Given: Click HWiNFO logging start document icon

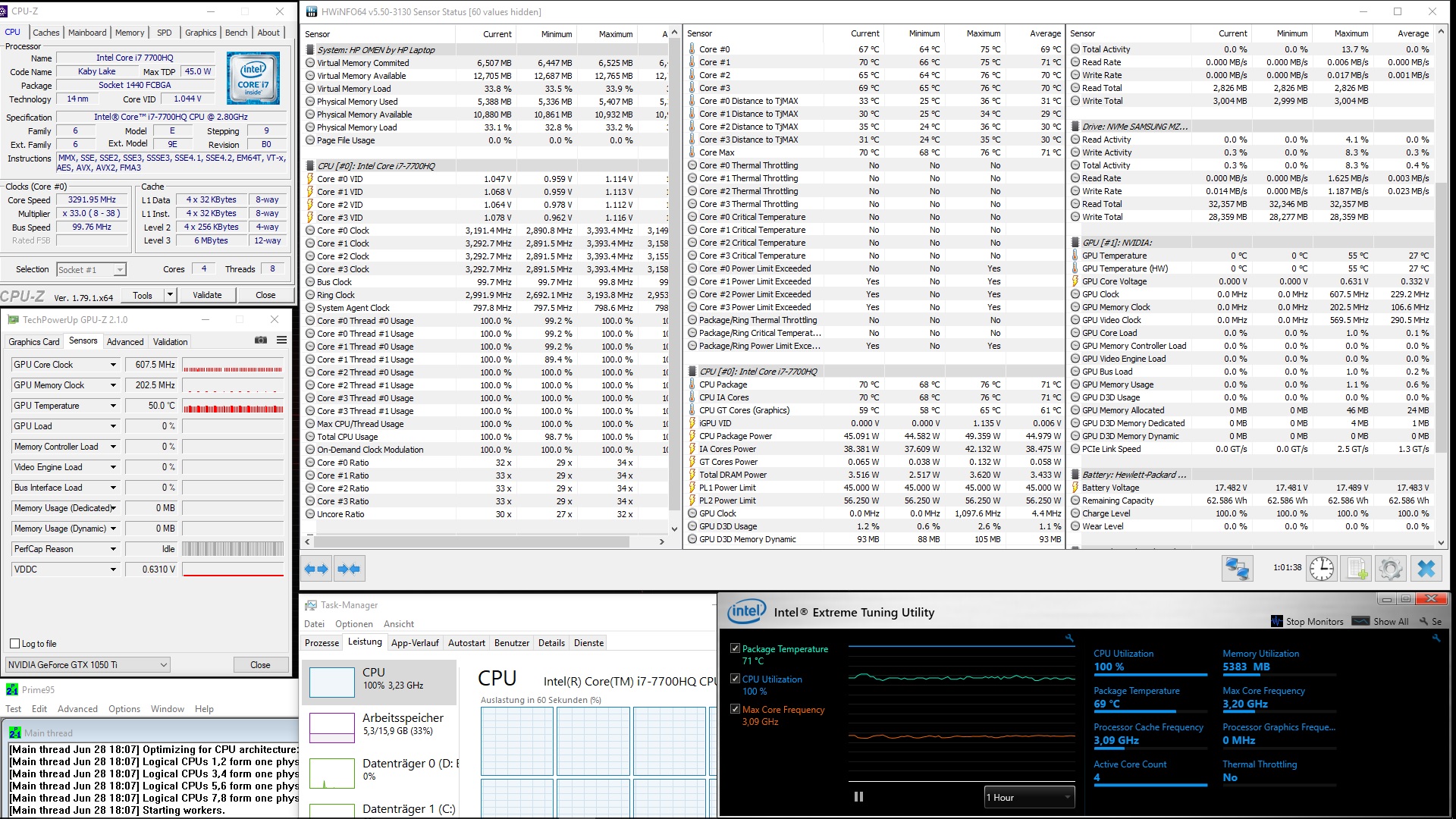Looking at the screenshot, I should [1357, 568].
